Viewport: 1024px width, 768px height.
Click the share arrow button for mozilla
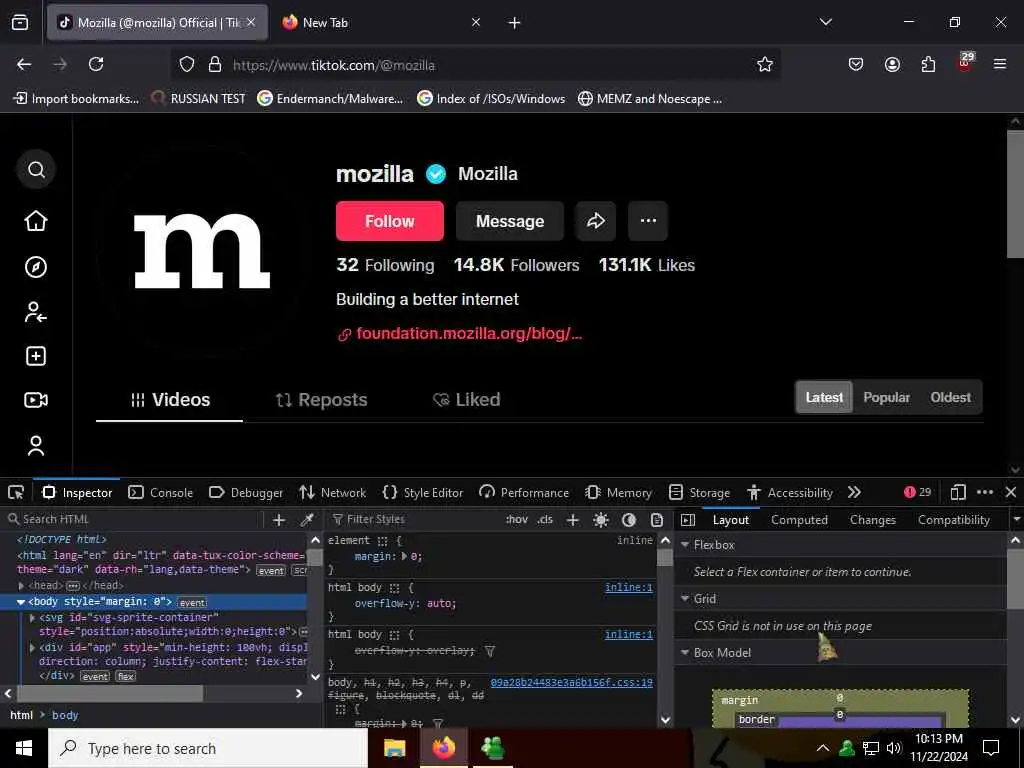596,221
